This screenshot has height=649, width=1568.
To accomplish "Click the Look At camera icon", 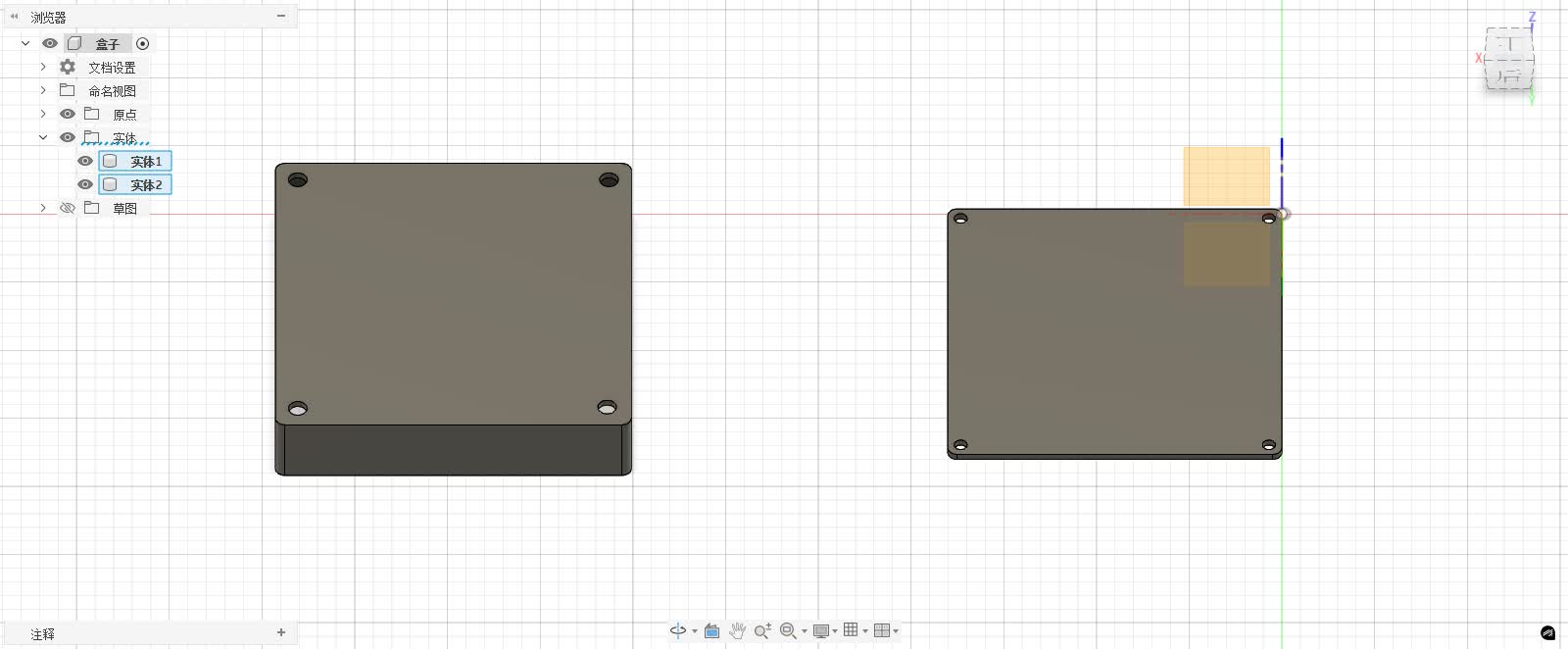I will 712,630.
